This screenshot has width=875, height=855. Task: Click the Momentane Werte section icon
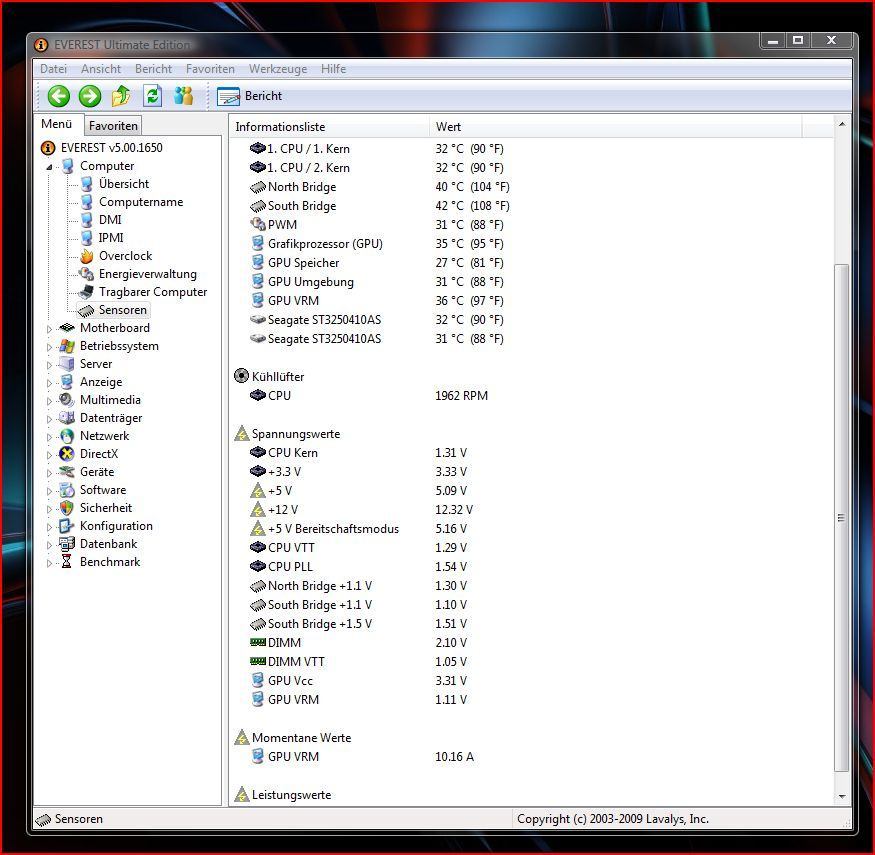coord(242,737)
